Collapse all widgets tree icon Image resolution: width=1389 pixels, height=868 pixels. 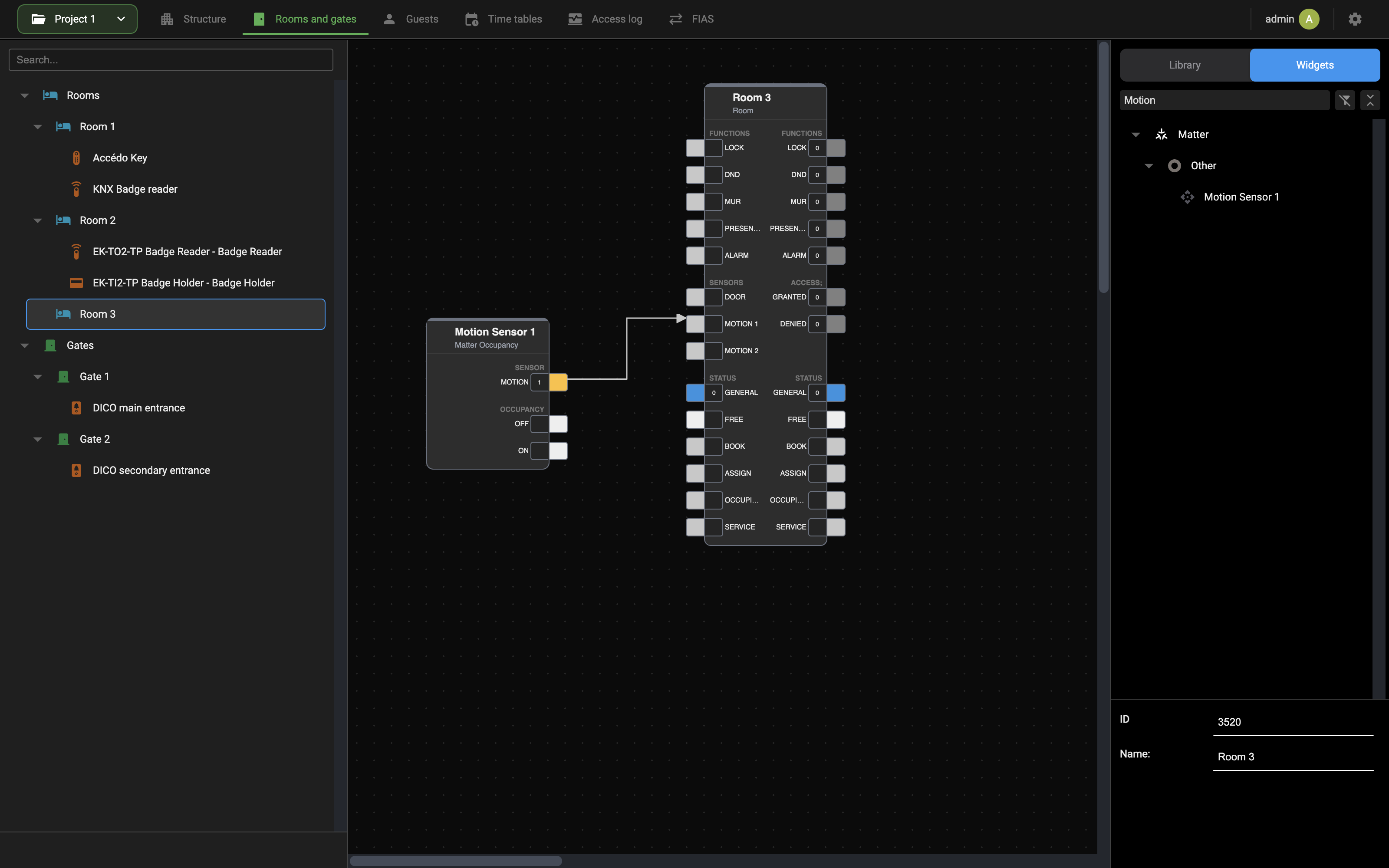(x=1370, y=100)
